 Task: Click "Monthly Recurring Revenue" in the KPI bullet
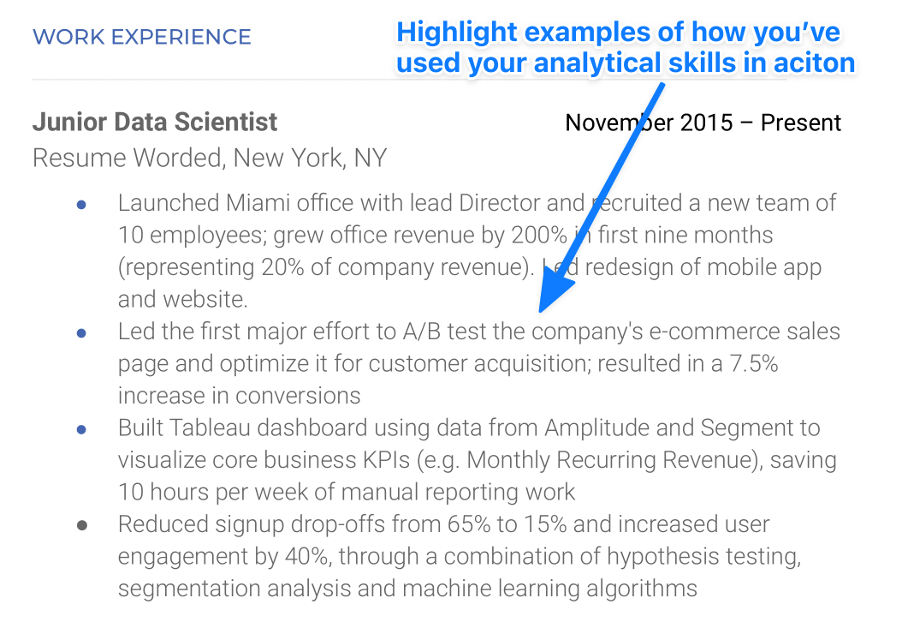[x=610, y=461]
